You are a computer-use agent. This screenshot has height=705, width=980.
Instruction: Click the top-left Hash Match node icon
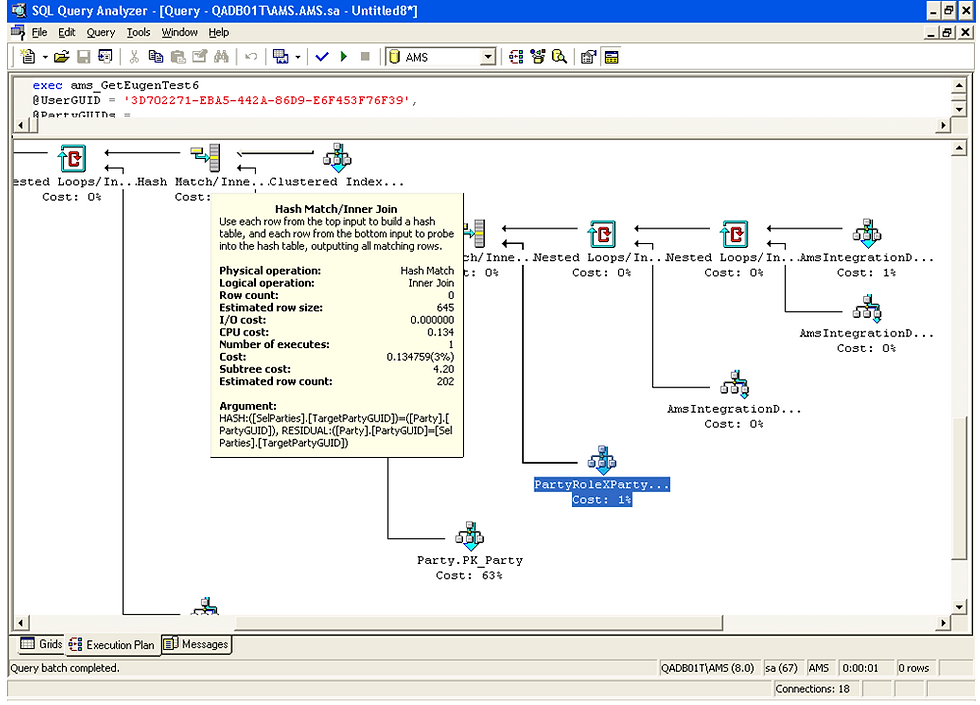[206, 158]
